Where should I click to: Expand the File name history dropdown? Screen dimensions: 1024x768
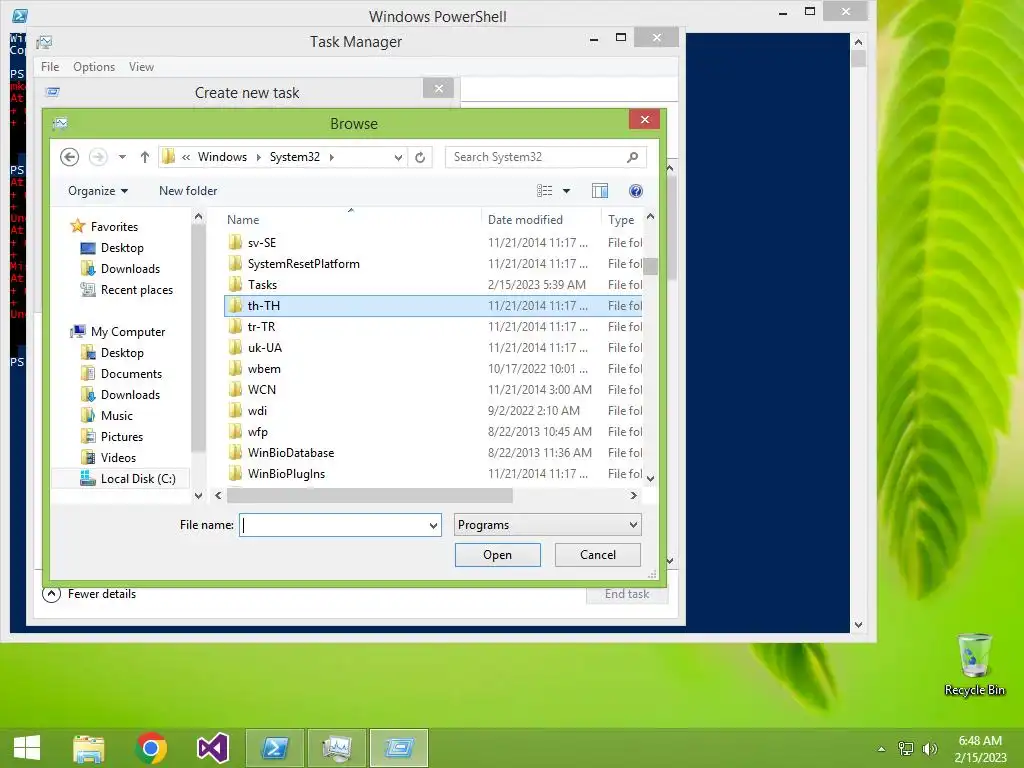(x=433, y=525)
